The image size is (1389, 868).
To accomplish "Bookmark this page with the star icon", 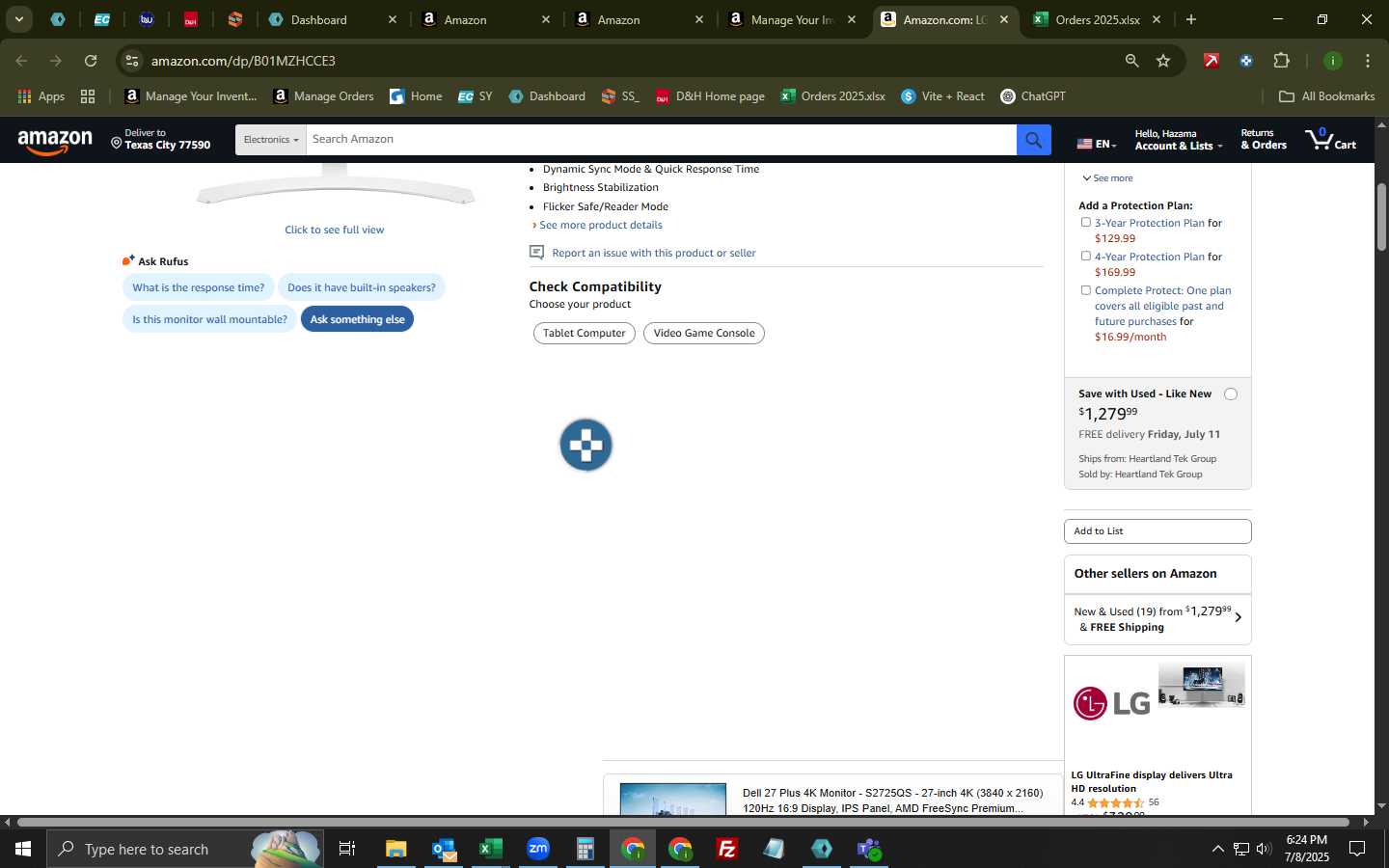I will 1163,61.
